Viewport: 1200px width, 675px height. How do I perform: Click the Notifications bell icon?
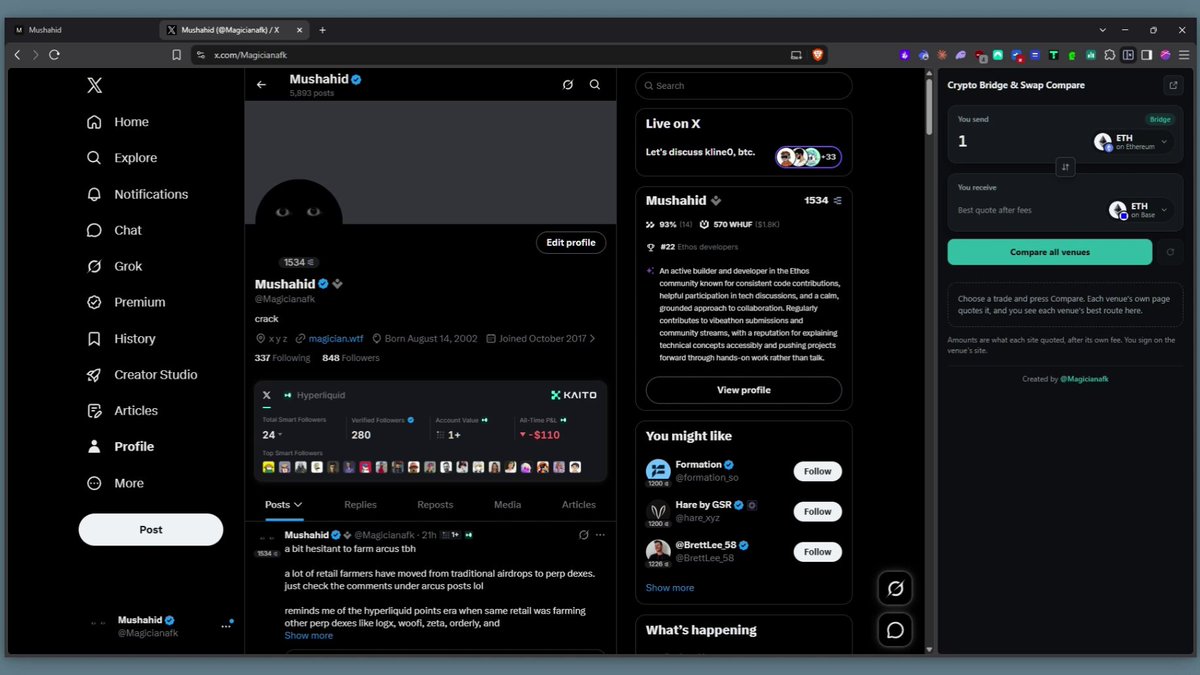pos(94,194)
